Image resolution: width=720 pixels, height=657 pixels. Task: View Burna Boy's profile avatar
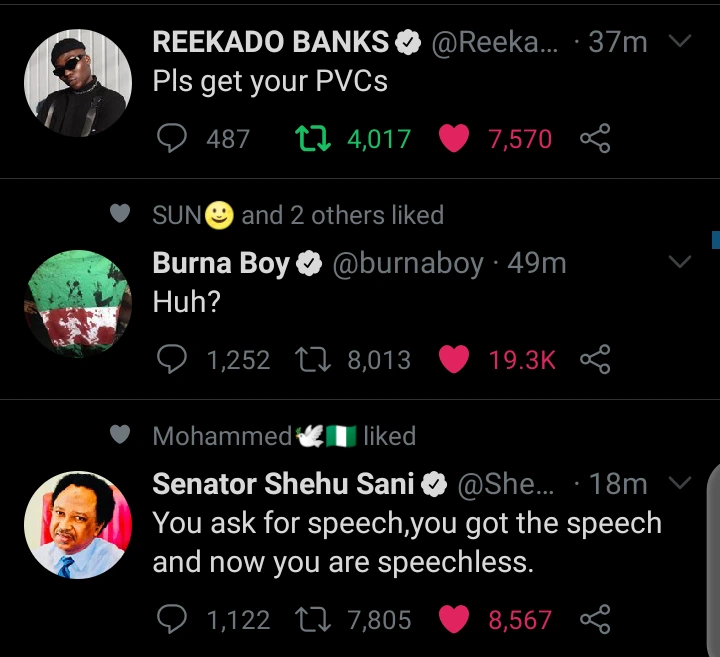click(x=77, y=303)
